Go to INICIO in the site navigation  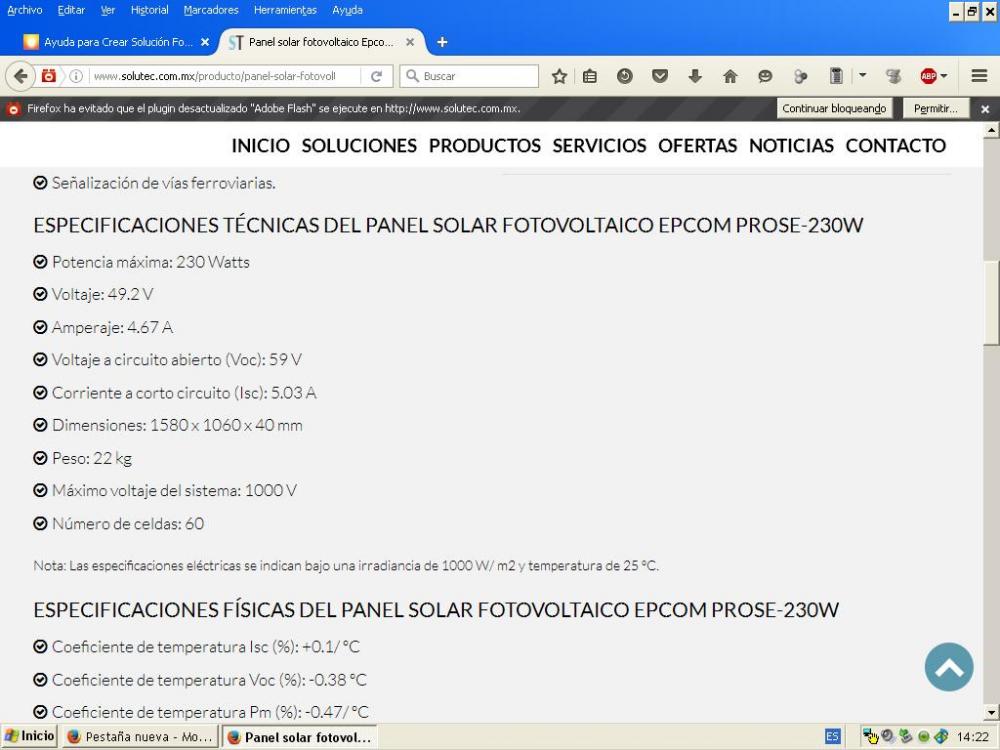click(260, 145)
